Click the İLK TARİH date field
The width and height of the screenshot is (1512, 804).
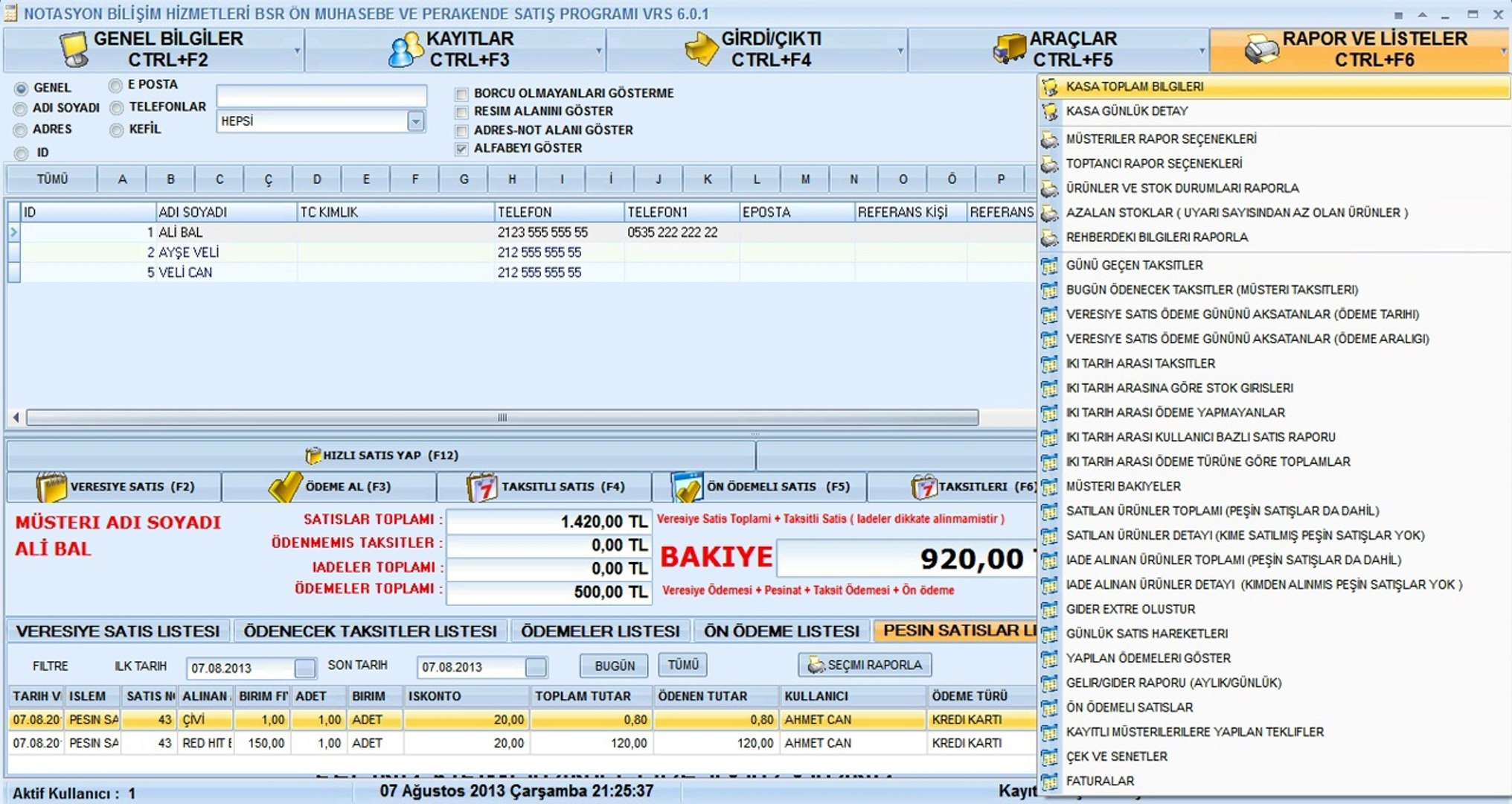[238, 667]
